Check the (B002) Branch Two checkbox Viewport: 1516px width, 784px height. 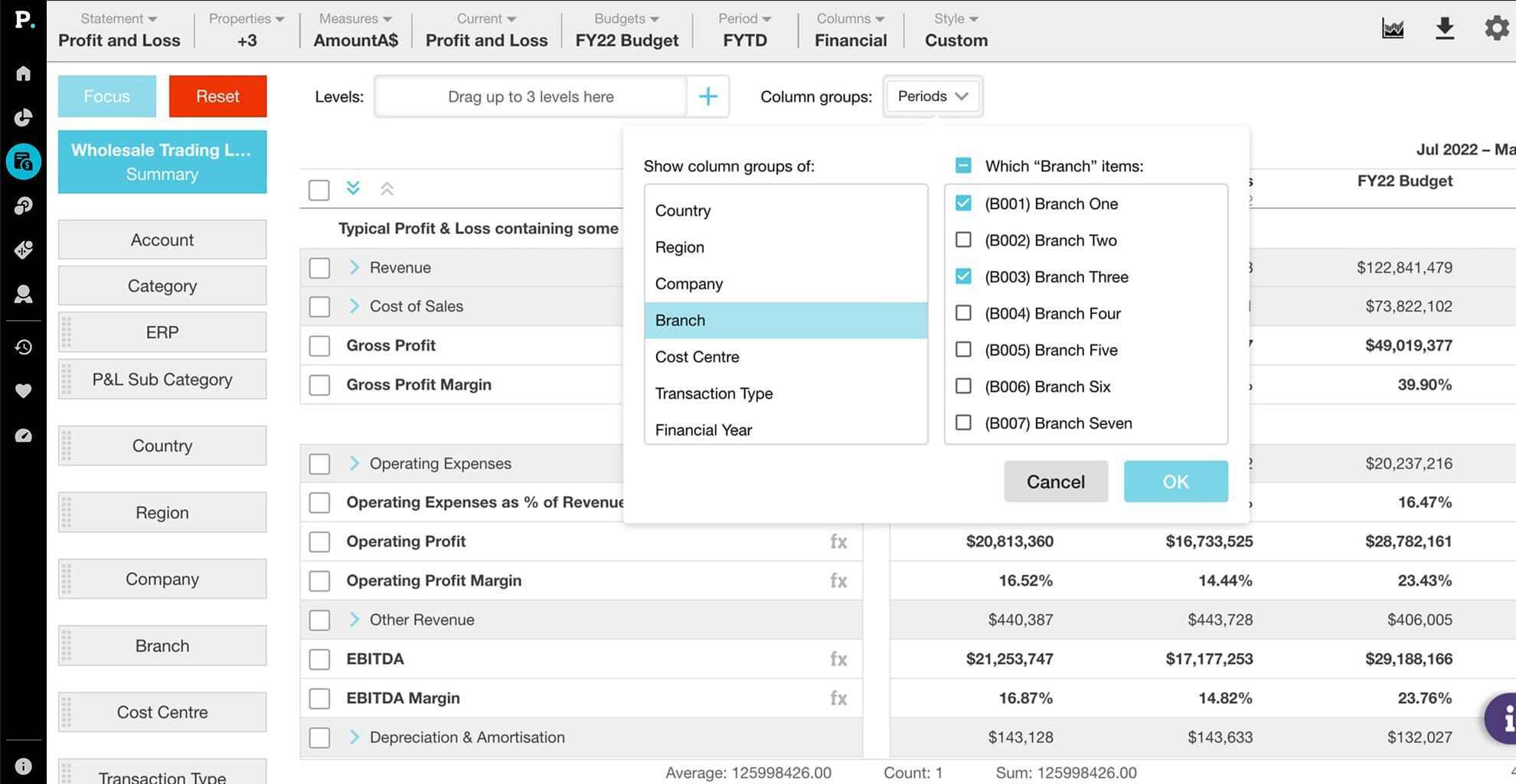[963, 240]
